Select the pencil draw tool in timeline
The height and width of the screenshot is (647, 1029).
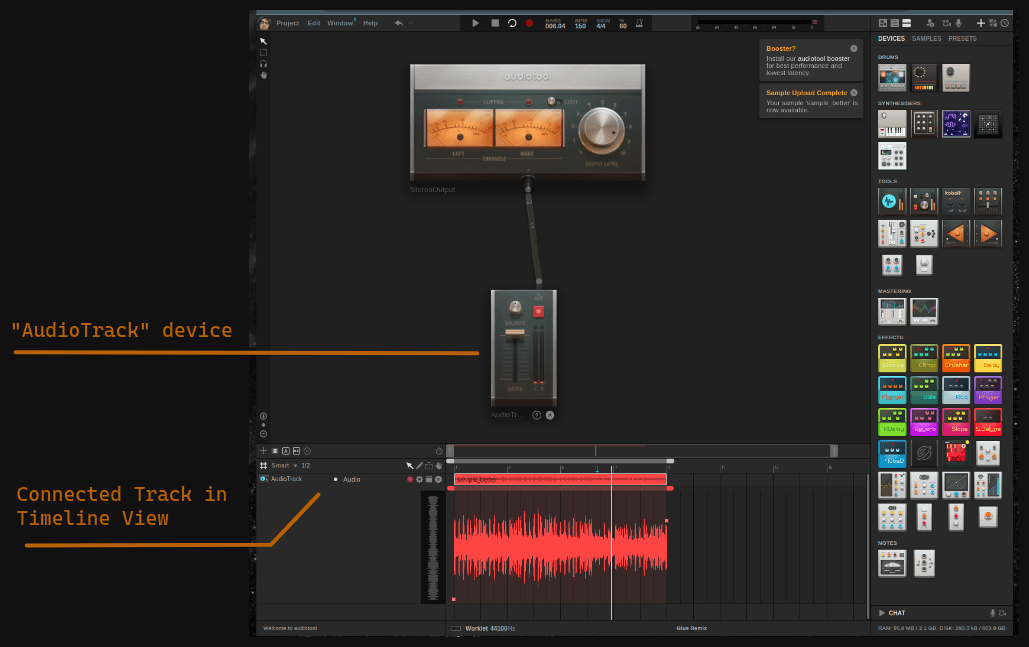click(419, 465)
